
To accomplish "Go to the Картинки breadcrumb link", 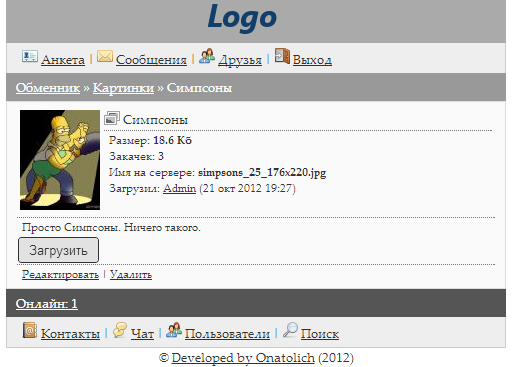I will (x=123, y=88).
